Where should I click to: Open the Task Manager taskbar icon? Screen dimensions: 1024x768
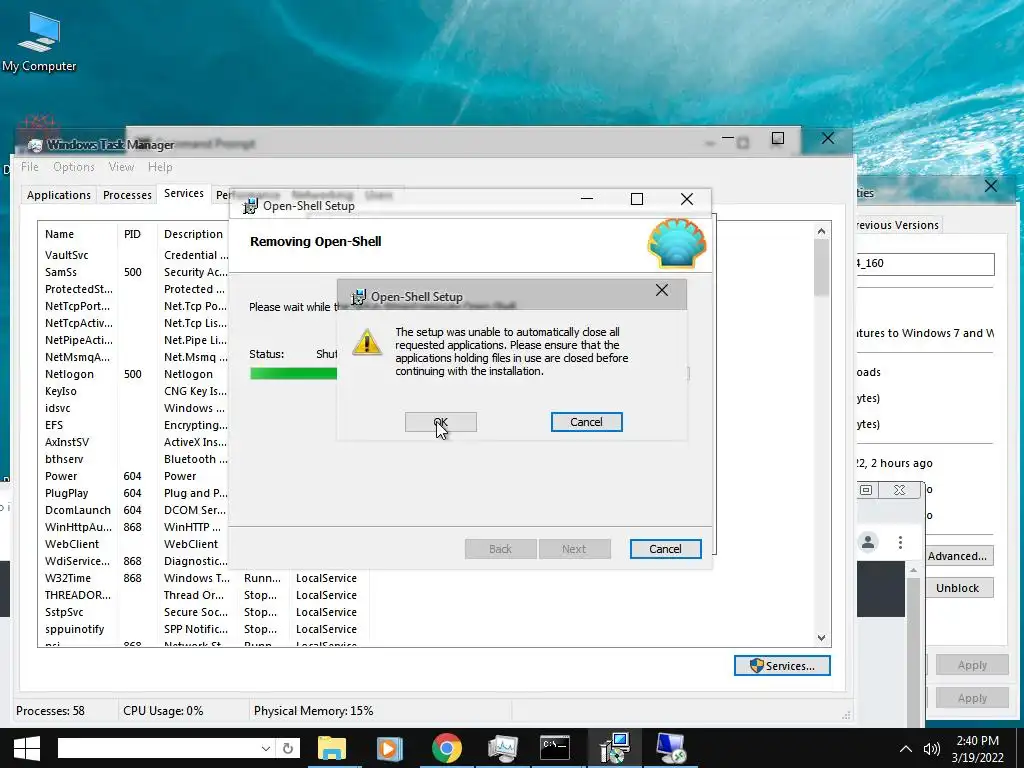tap(502, 748)
